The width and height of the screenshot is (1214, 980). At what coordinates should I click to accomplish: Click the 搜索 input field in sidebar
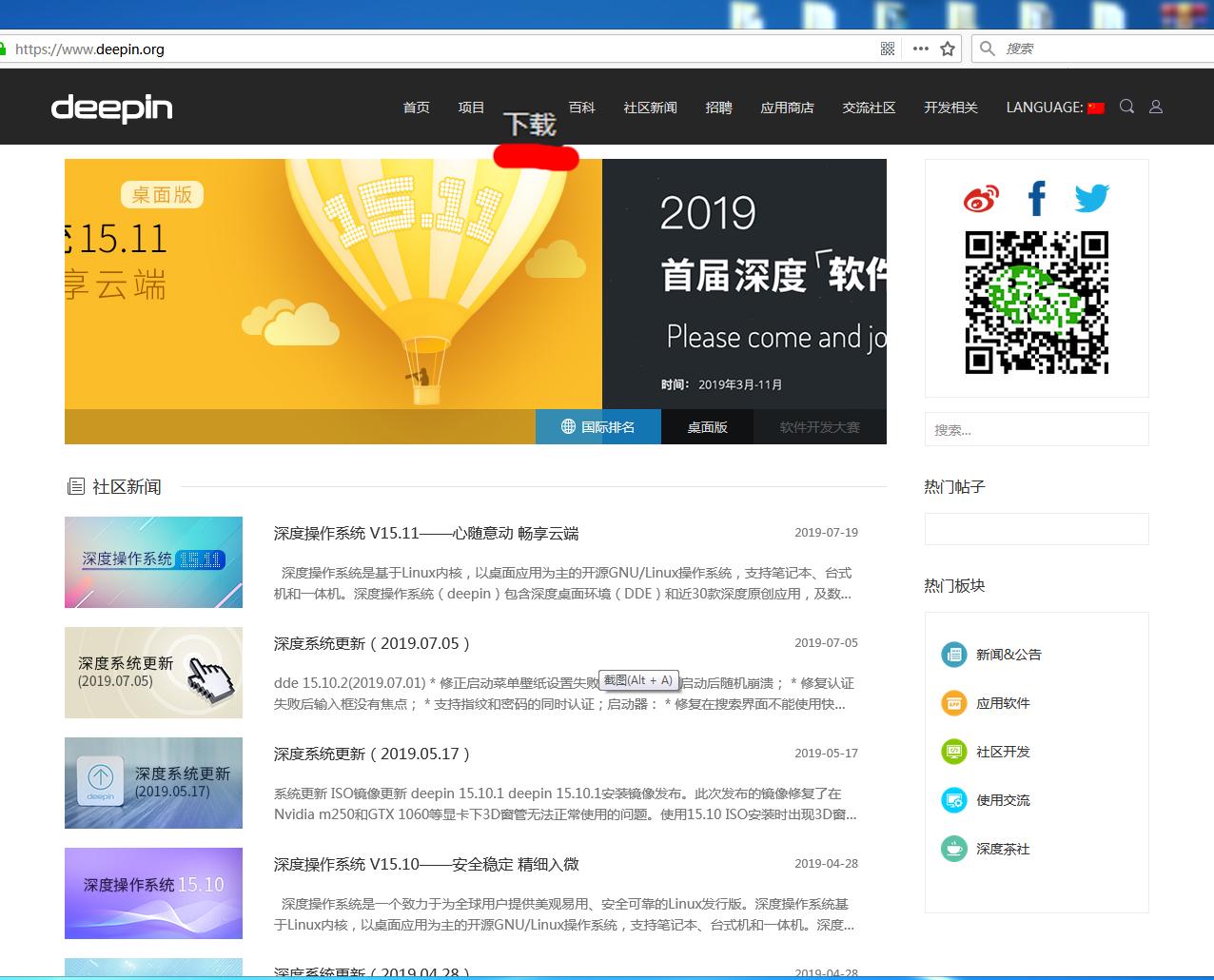1036,429
